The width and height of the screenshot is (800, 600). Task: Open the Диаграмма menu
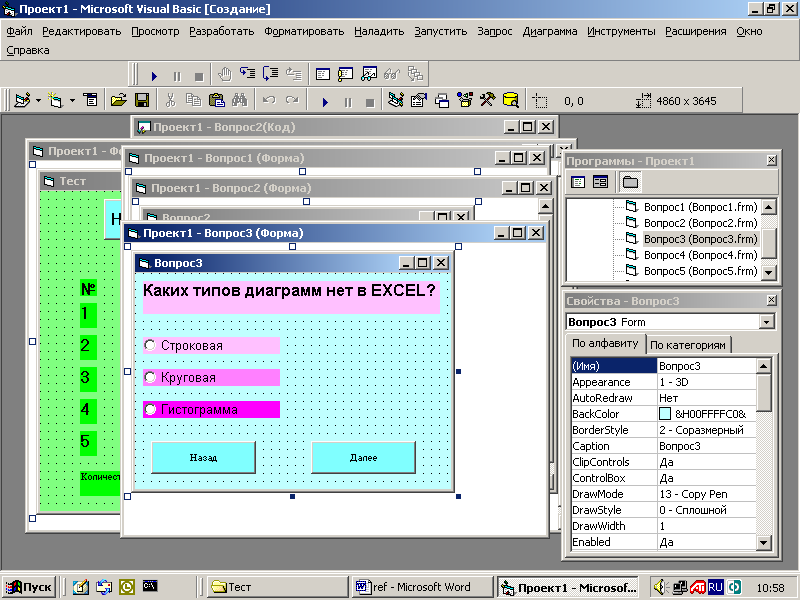click(549, 31)
